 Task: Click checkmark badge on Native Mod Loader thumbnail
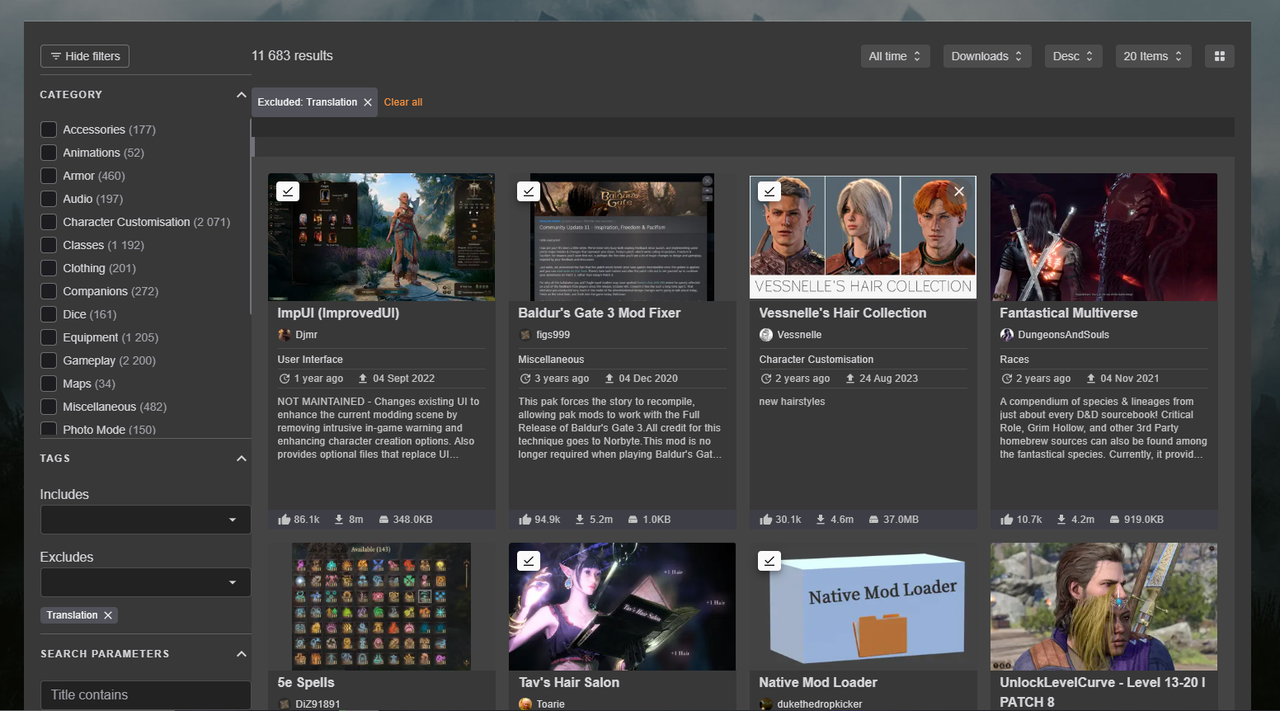pos(769,561)
